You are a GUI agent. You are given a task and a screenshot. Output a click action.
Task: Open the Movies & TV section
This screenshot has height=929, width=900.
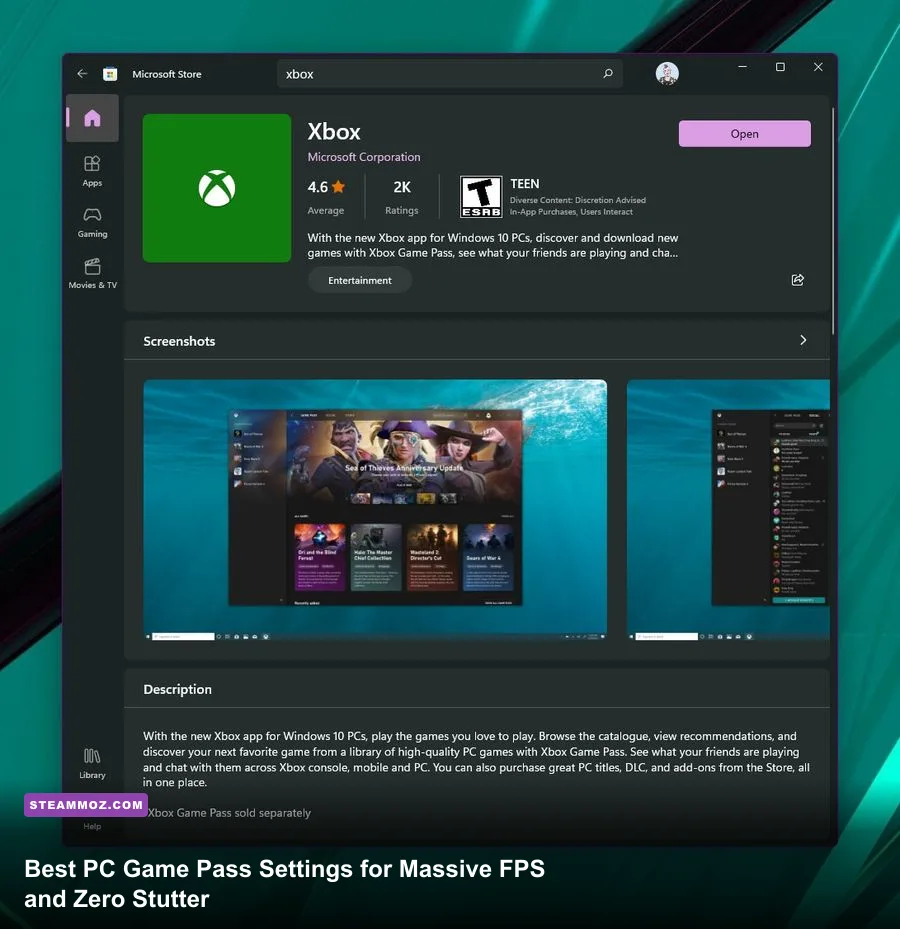[92, 274]
